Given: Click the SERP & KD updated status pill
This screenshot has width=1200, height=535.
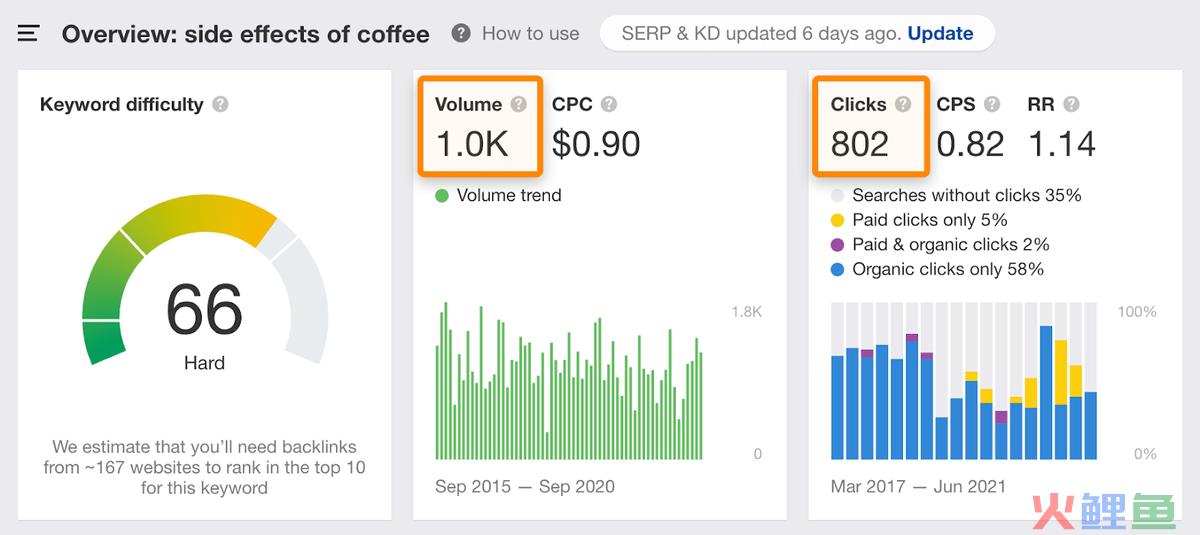Looking at the screenshot, I should click(x=797, y=33).
